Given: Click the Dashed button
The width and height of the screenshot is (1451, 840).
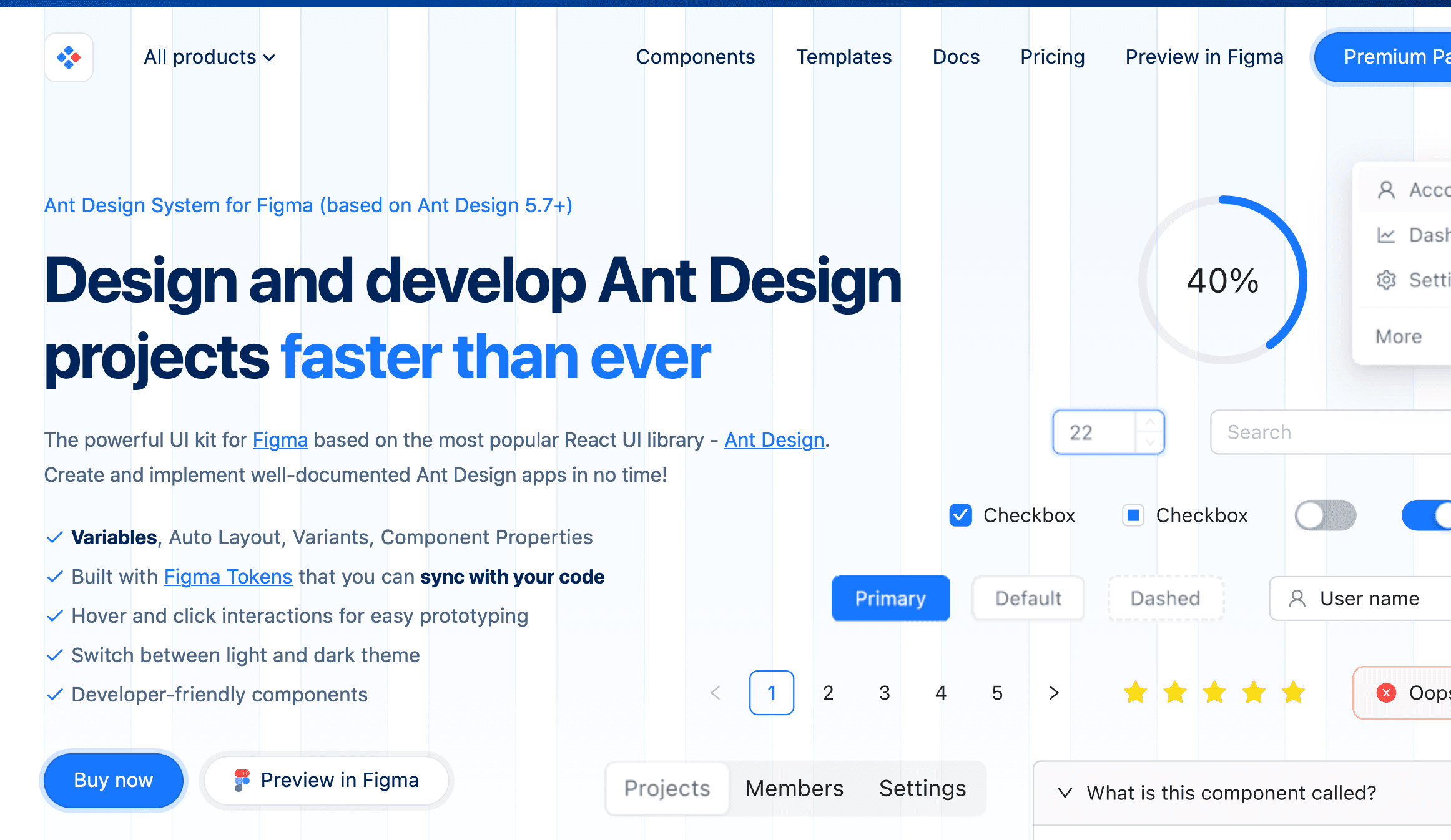Looking at the screenshot, I should (x=1165, y=598).
